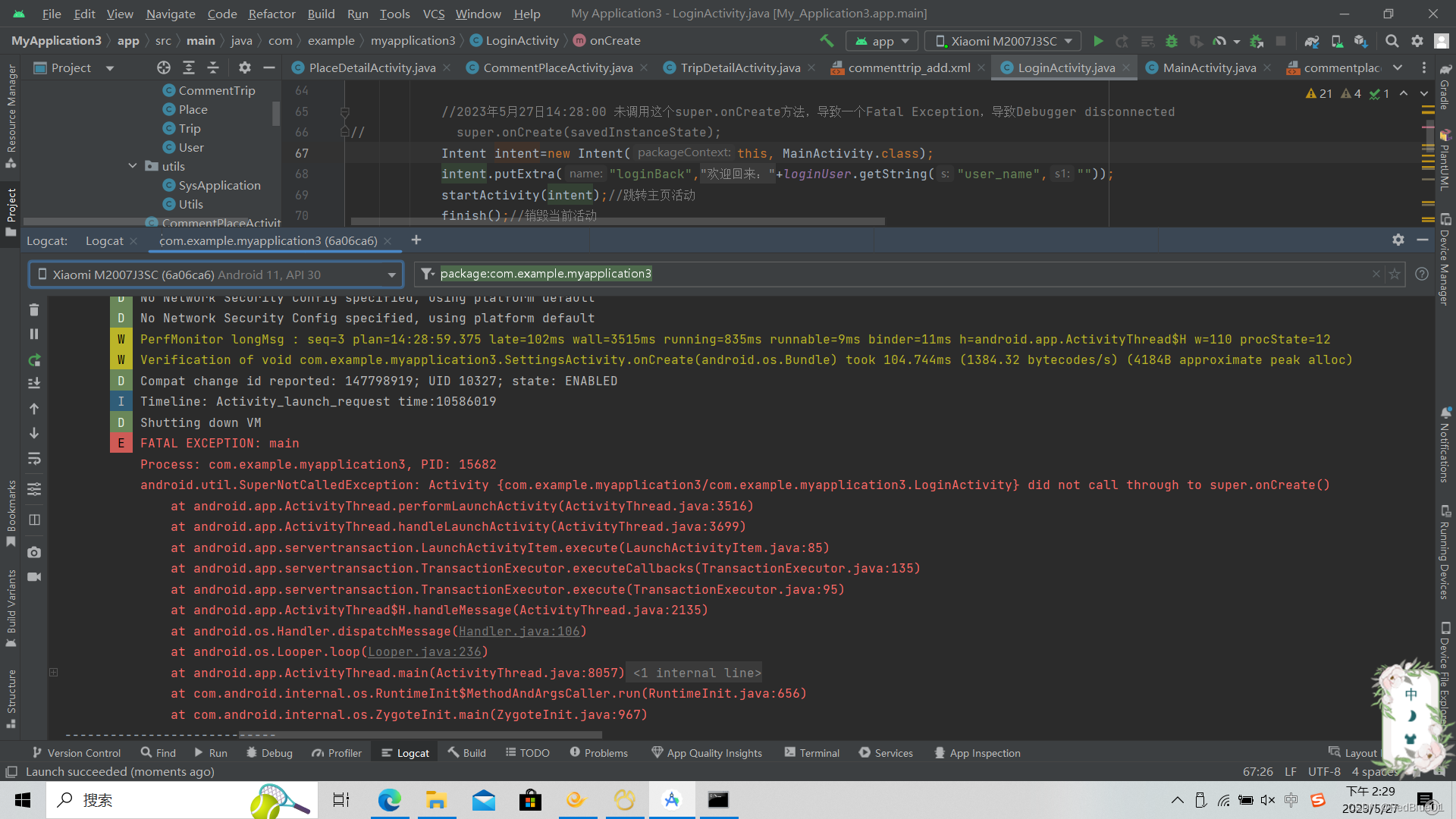Pause logcat output

(x=34, y=334)
